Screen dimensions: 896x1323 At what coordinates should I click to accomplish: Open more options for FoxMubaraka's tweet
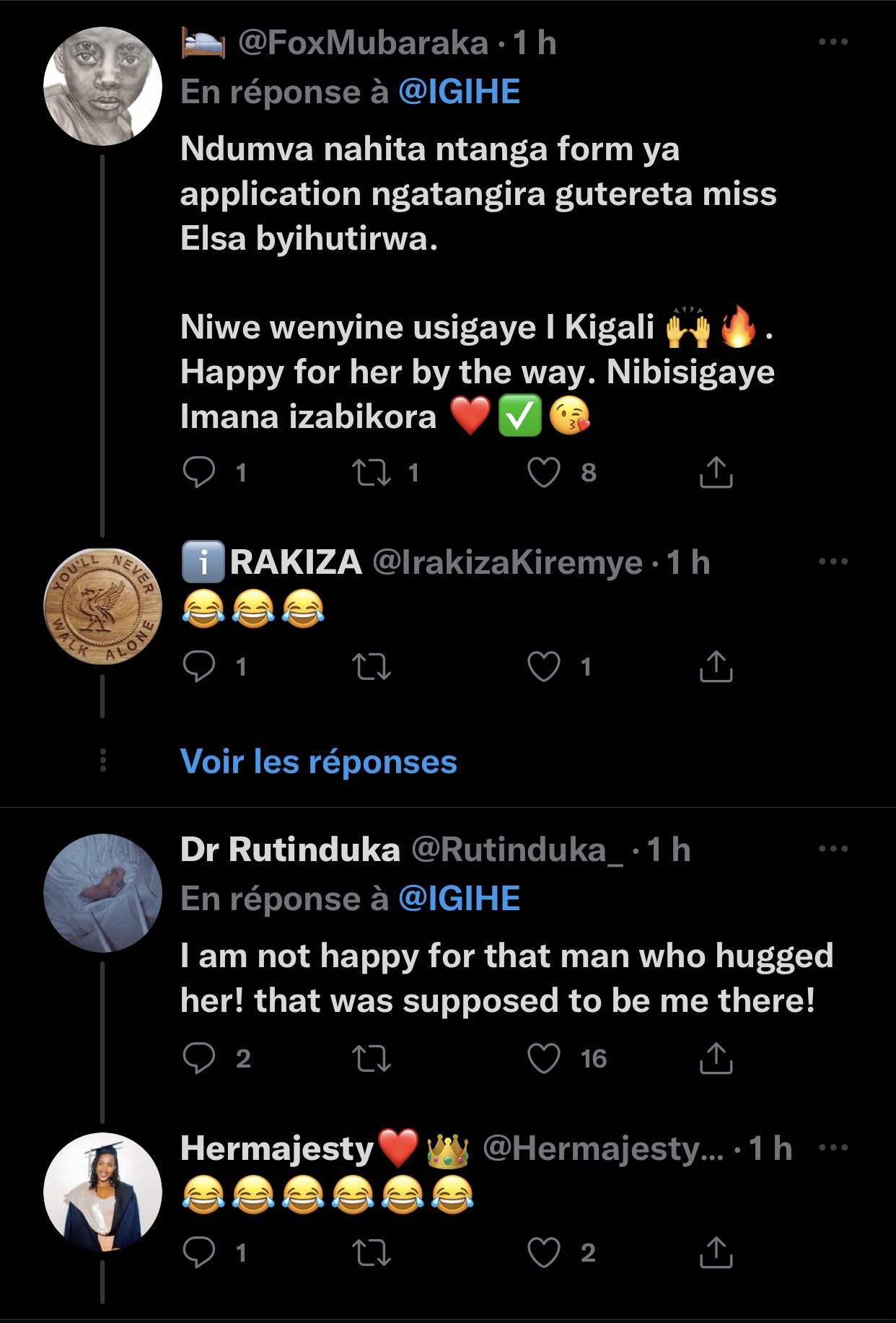pyautogui.click(x=833, y=43)
